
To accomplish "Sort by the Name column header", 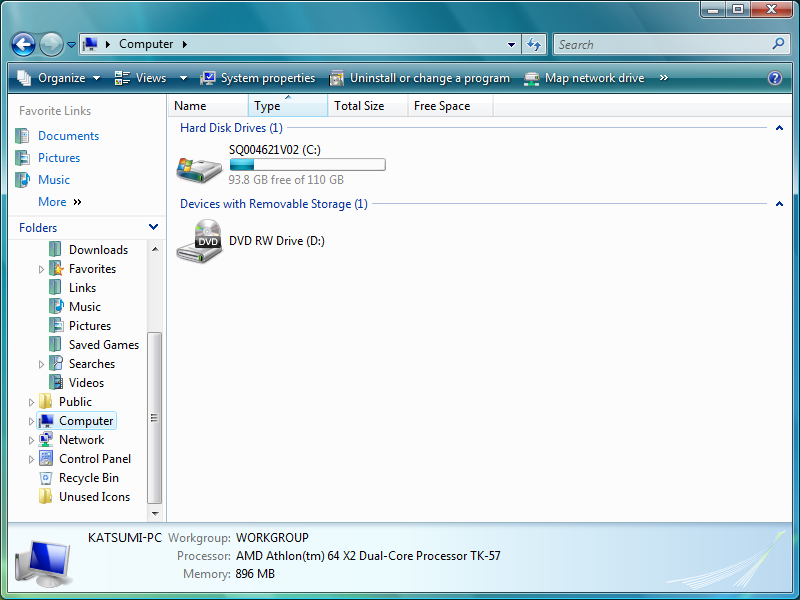I will tap(208, 106).
